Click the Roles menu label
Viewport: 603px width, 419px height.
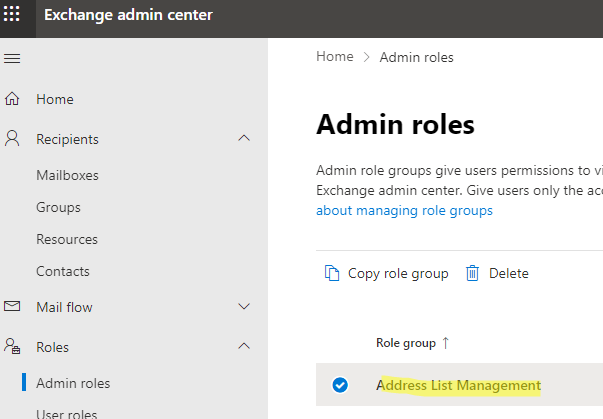(52, 347)
